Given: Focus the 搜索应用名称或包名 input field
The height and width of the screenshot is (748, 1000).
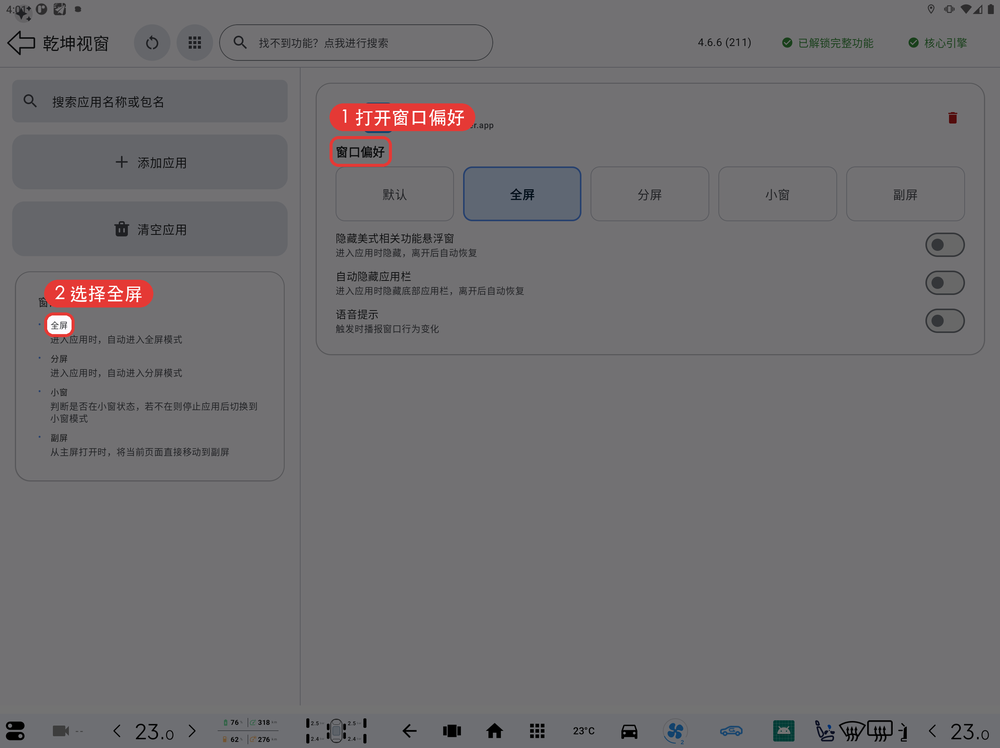Looking at the screenshot, I should [x=150, y=101].
